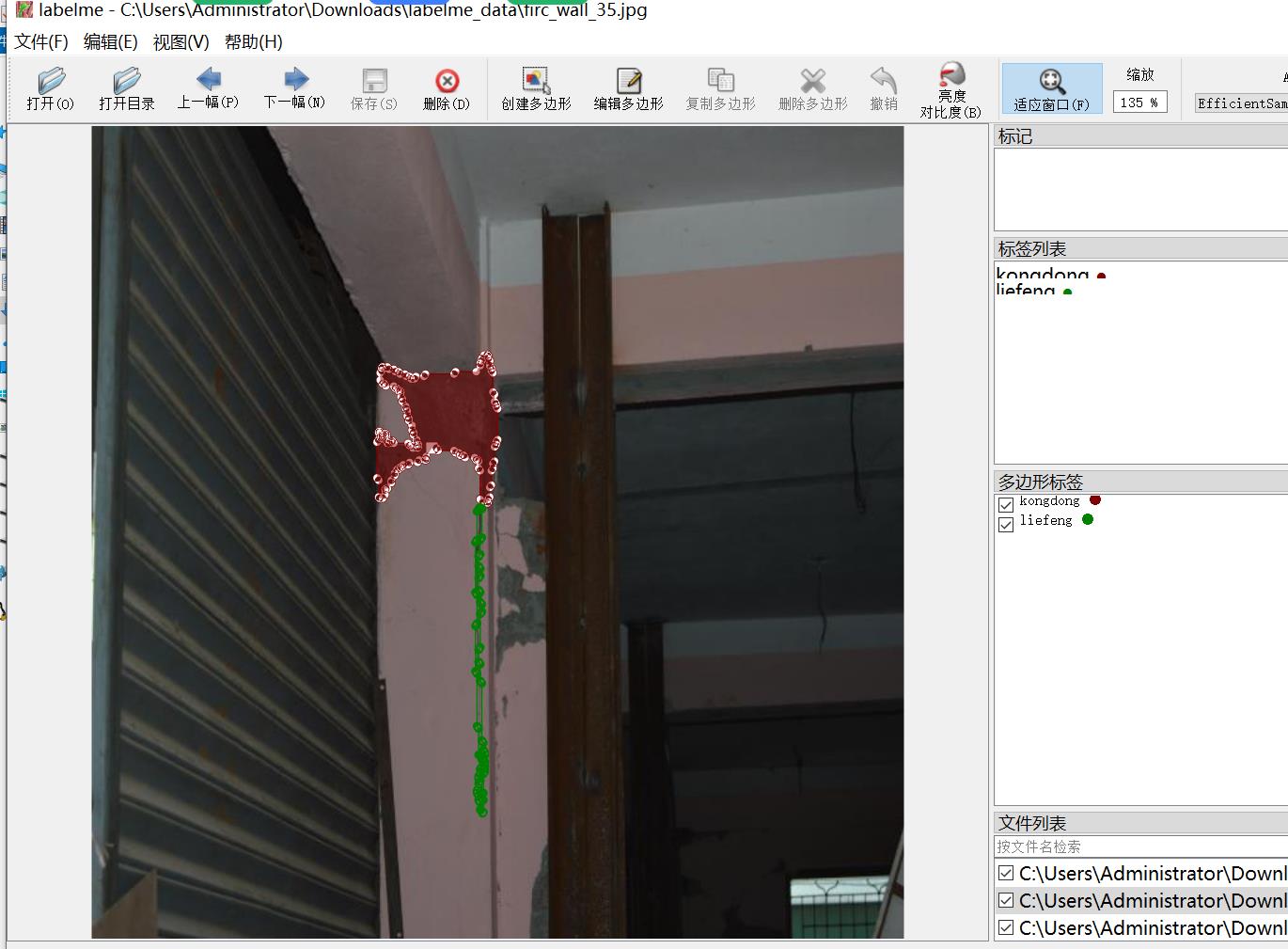Click the file name search field

(x=1139, y=846)
